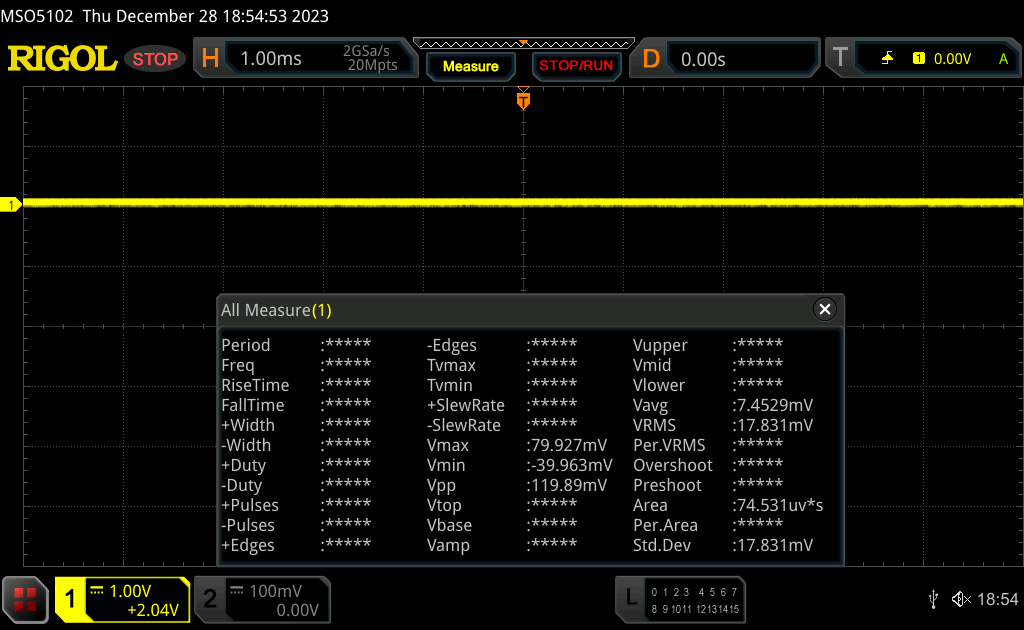Select the Vmax value 79.927mV
The image size is (1024, 630).
pyautogui.click(x=567, y=445)
